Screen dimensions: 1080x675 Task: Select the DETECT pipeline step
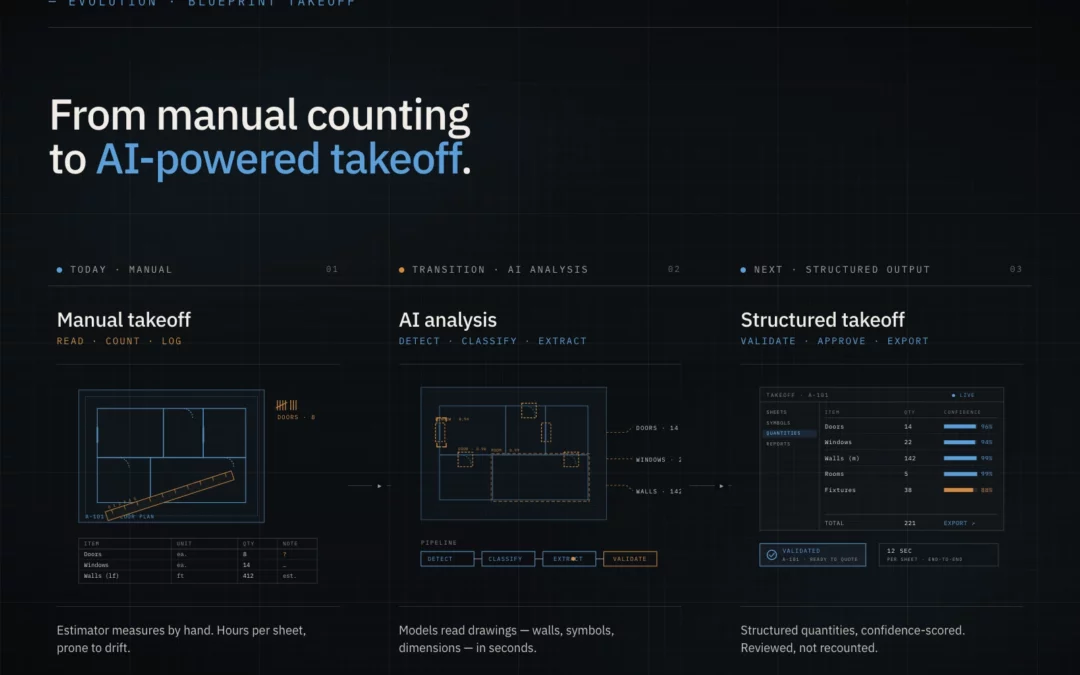[x=447, y=559]
